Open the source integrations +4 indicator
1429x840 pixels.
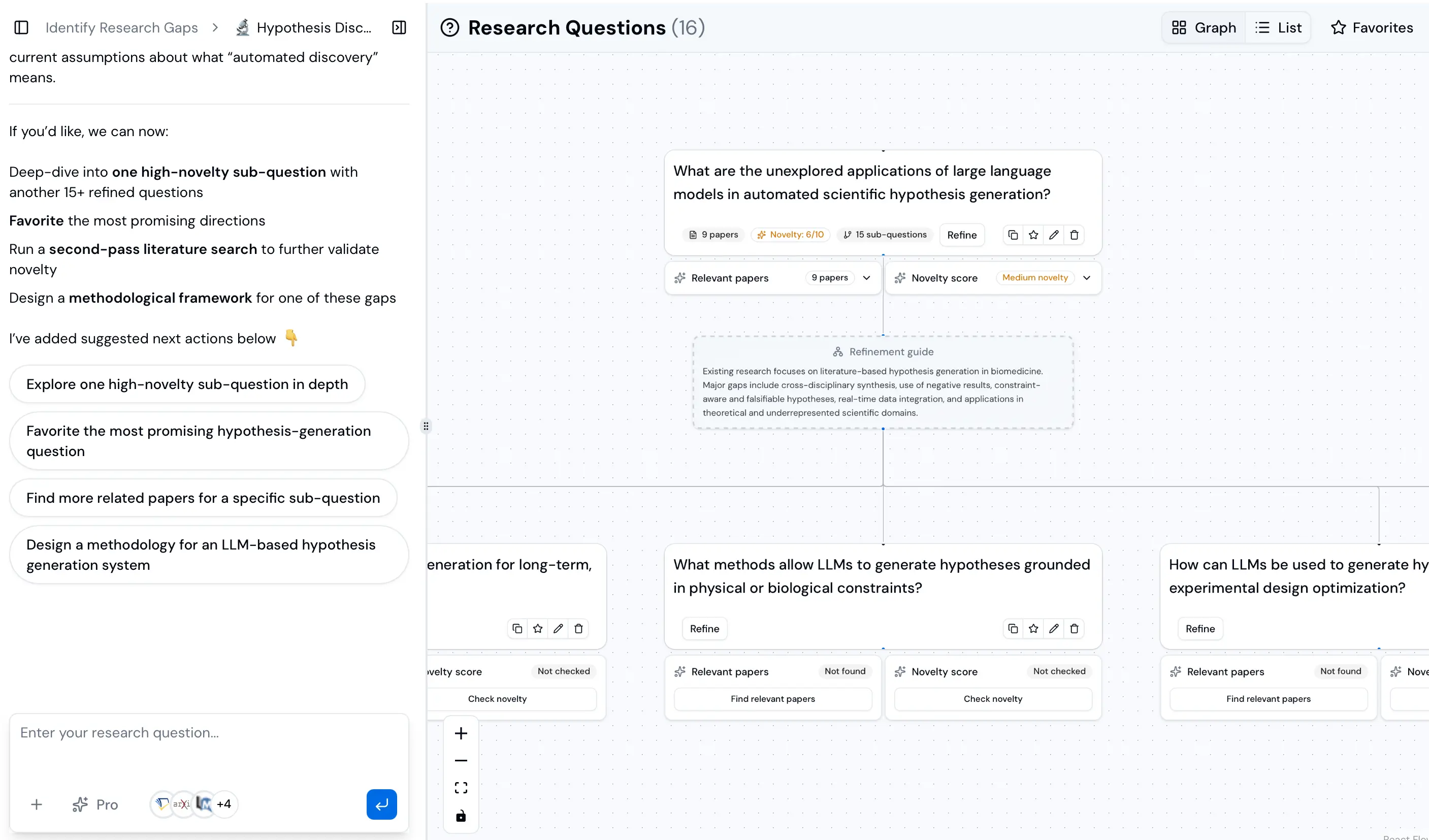tap(223, 804)
